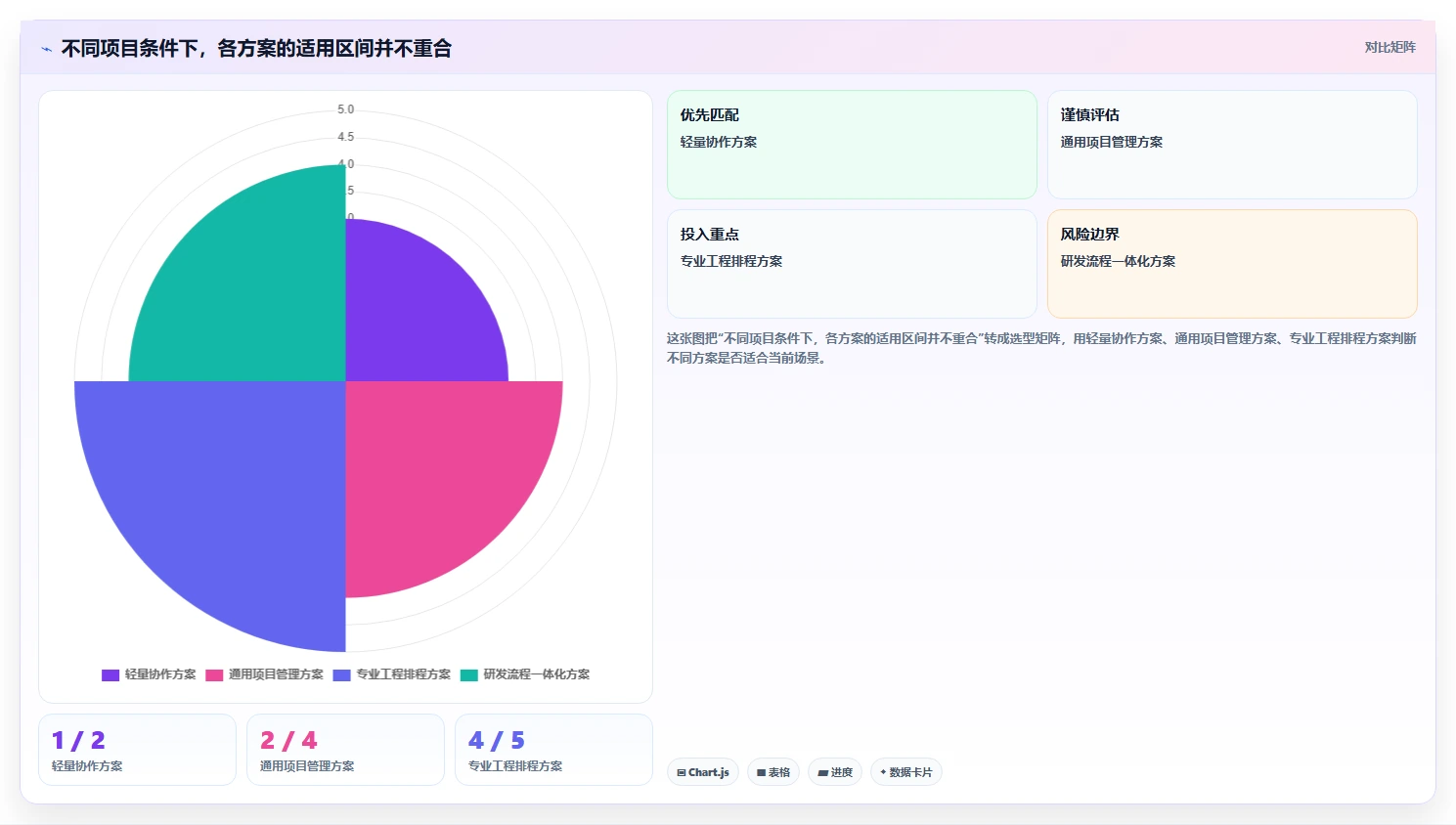Click the 对比矩阵 label in the header

(x=1390, y=47)
